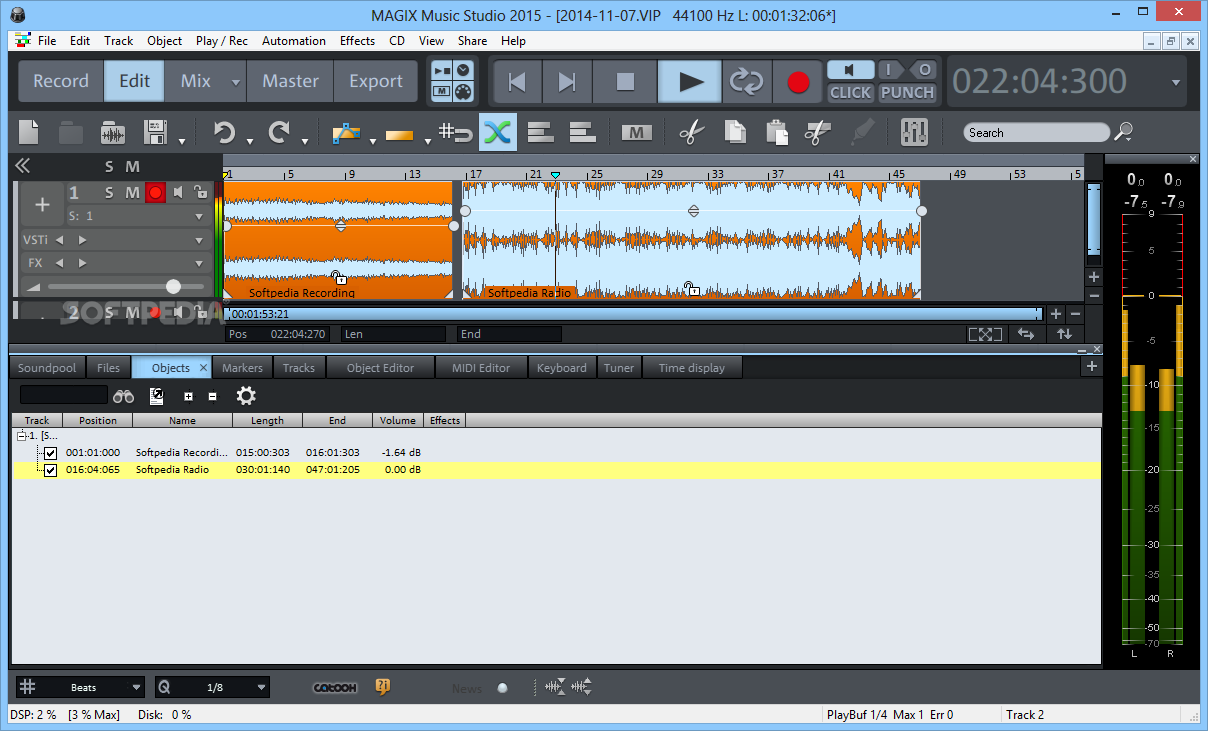Select the curve automation mouse mode icon
1208x731 pixels.
coord(346,132)
